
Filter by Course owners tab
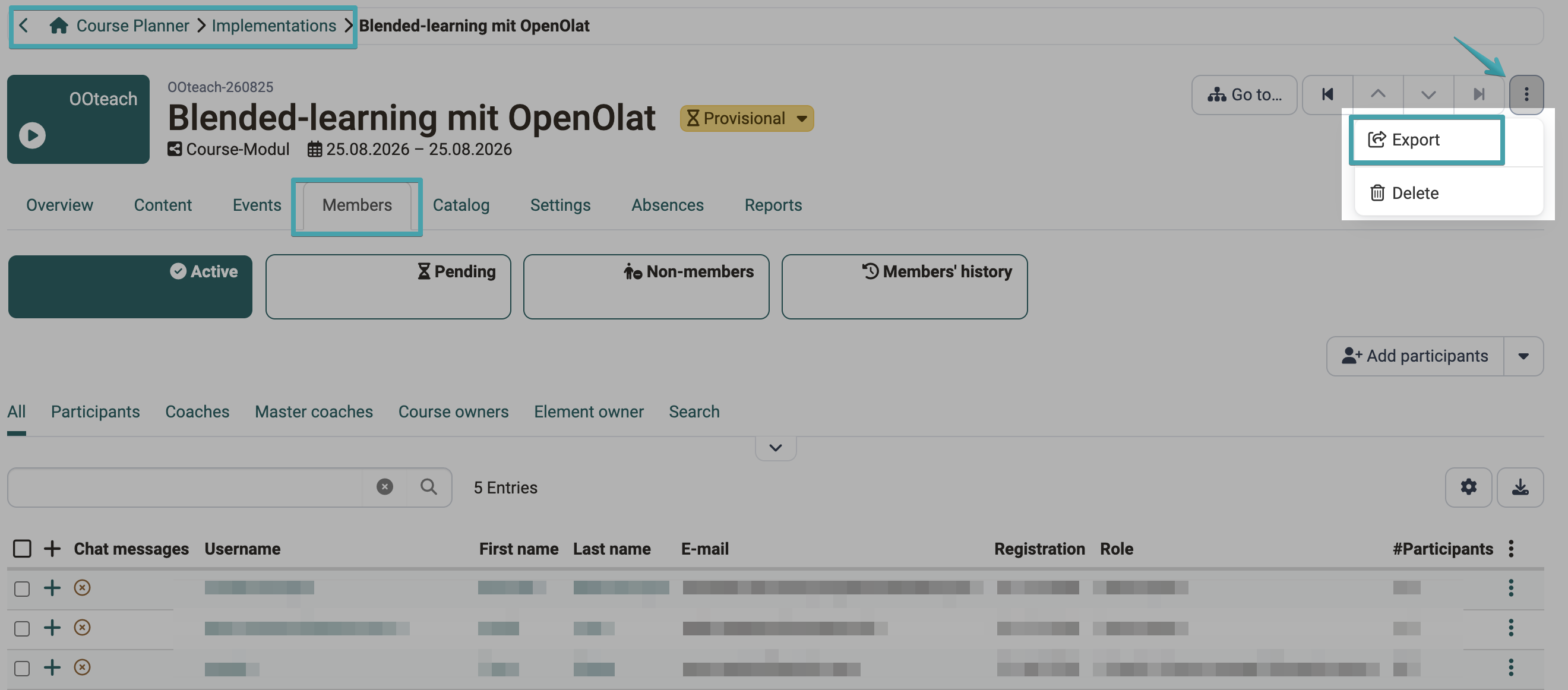[454, 412]
